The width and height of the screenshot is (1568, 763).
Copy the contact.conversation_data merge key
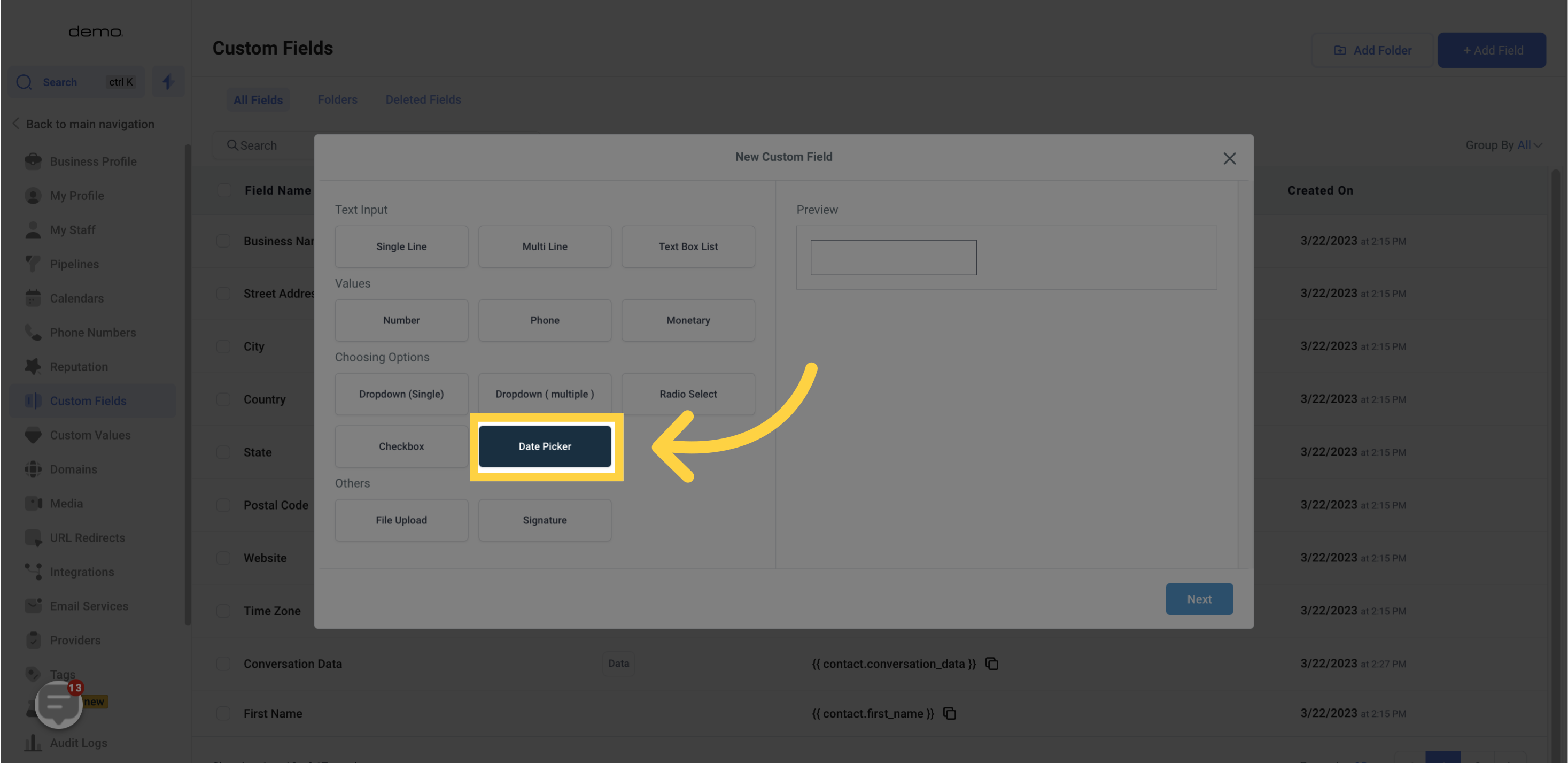click(991, 663)
